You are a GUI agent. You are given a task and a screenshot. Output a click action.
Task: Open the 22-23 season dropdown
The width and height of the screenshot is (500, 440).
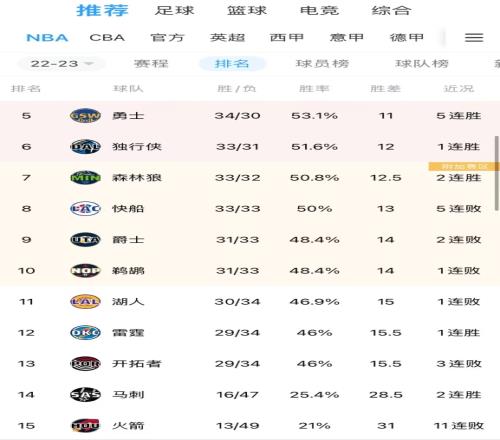pyautogui.click(x=62, y=63)
